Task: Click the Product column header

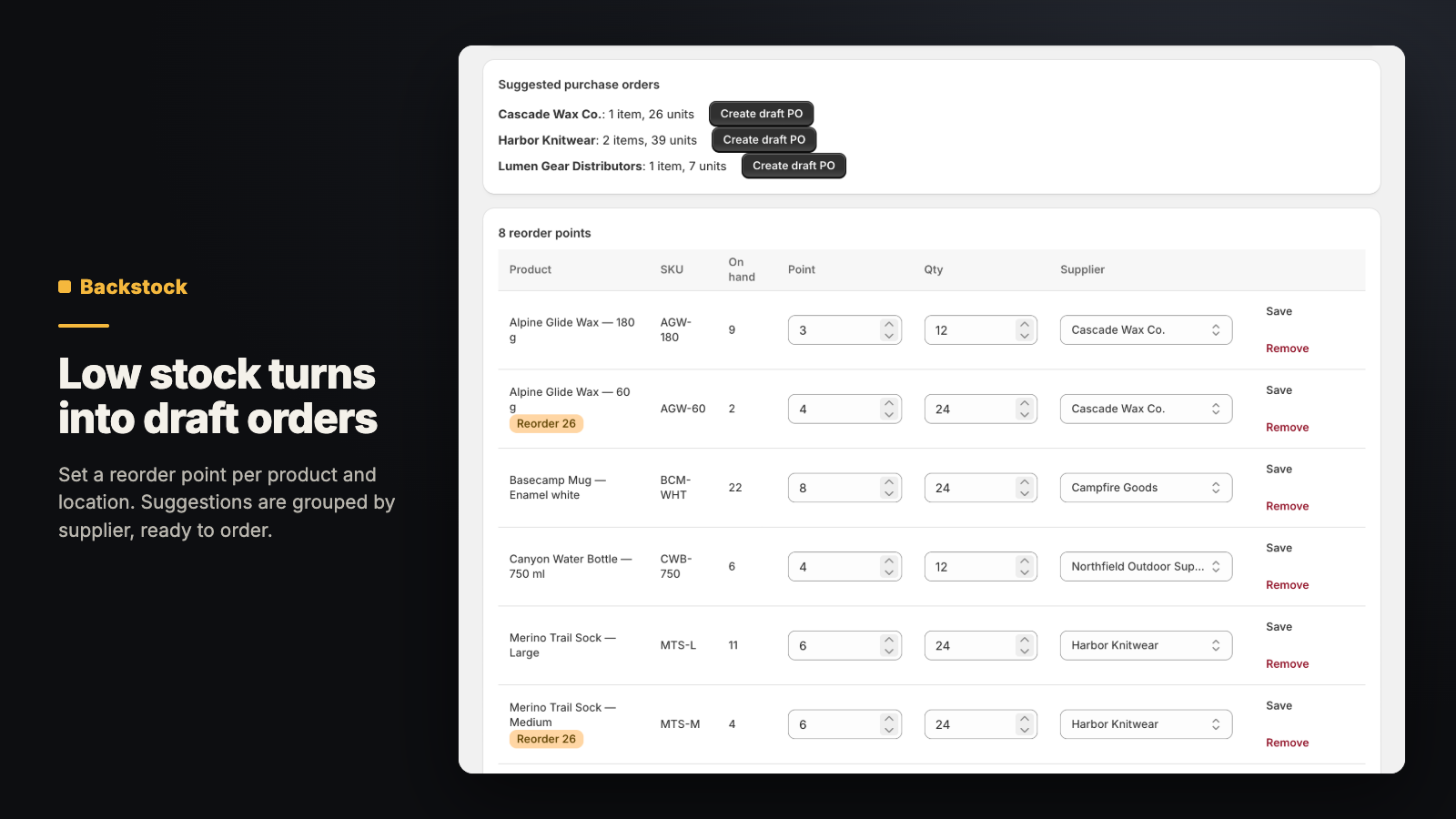Action: 531,270
